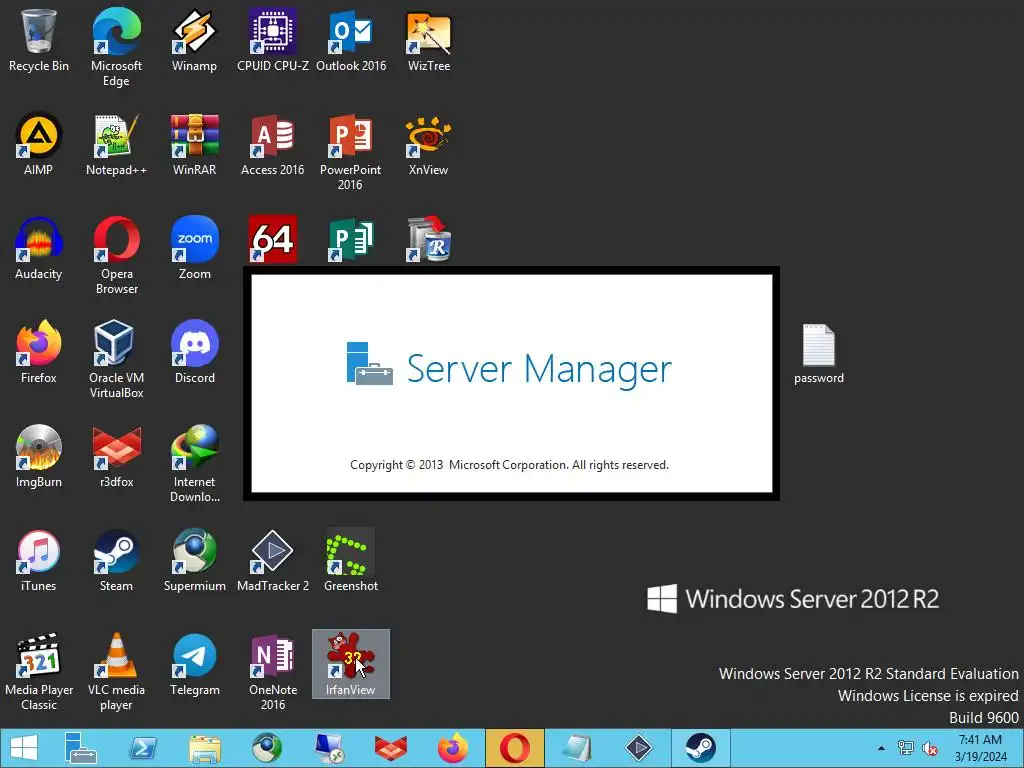Select the WinRAR desktop icon
Image resolution: width=1024 pixels, height=768 pixels.
(x=194, y=144)
